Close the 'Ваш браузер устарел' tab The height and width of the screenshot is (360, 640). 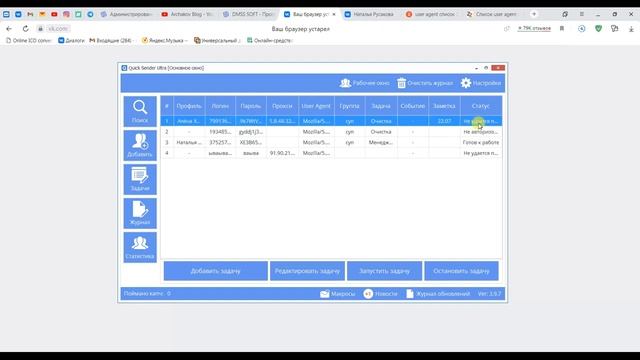pyautogui.click(x=334, y=14)
